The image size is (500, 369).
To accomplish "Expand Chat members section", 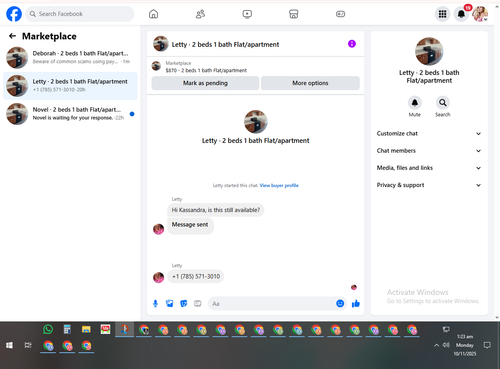I will [x=429, y=151].
